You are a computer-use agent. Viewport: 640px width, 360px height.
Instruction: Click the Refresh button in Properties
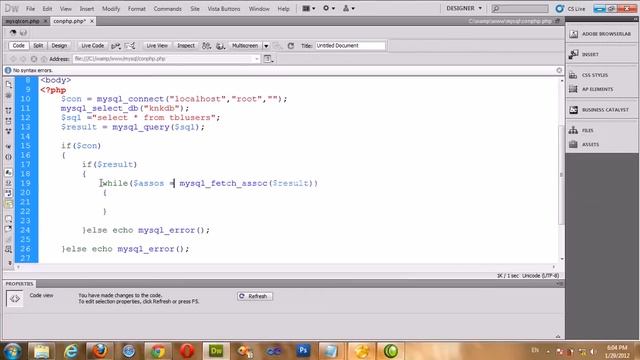click(x=254, y=296)
